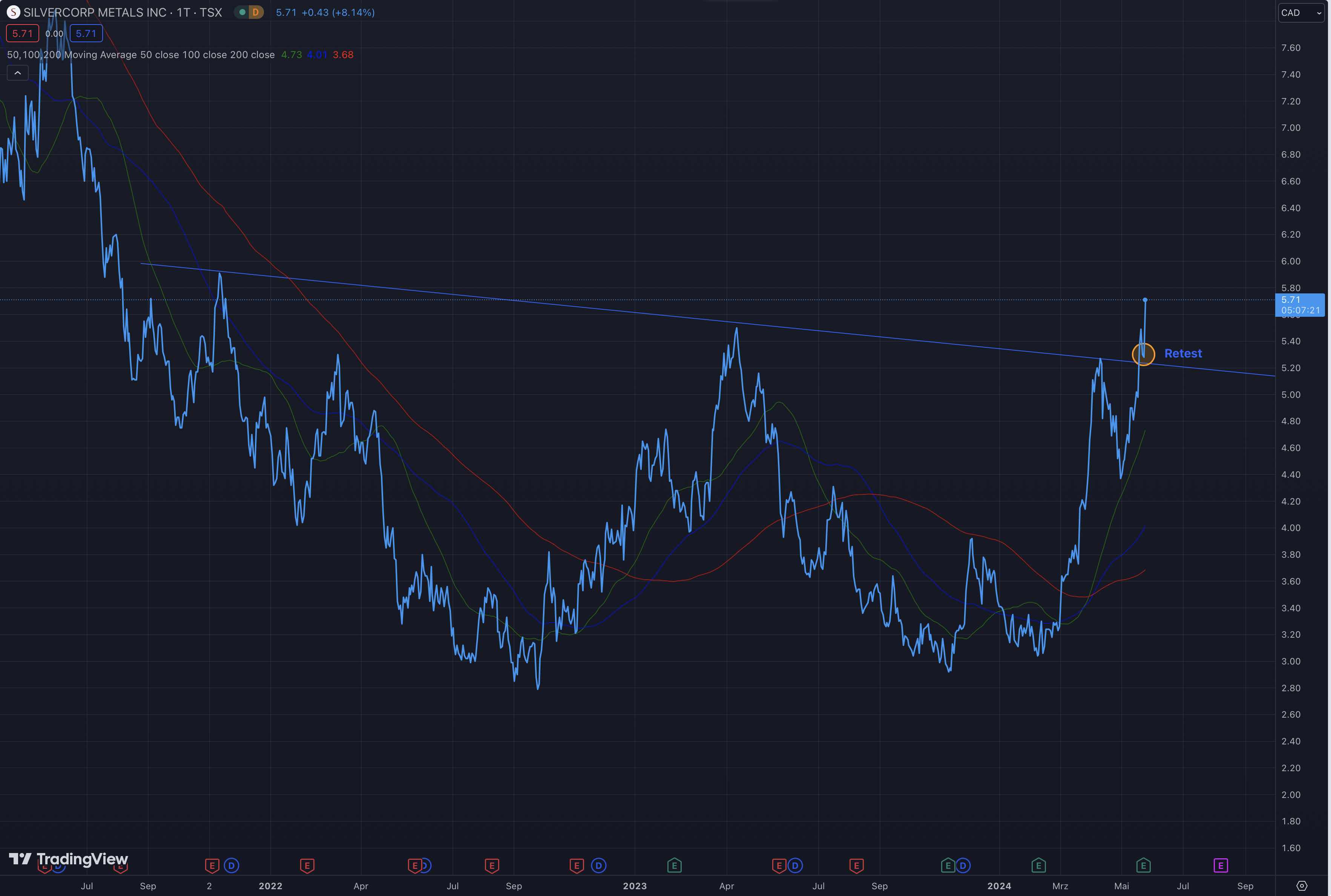Click the TradingView logo
1331x896 pixels.
pos(69,859)
